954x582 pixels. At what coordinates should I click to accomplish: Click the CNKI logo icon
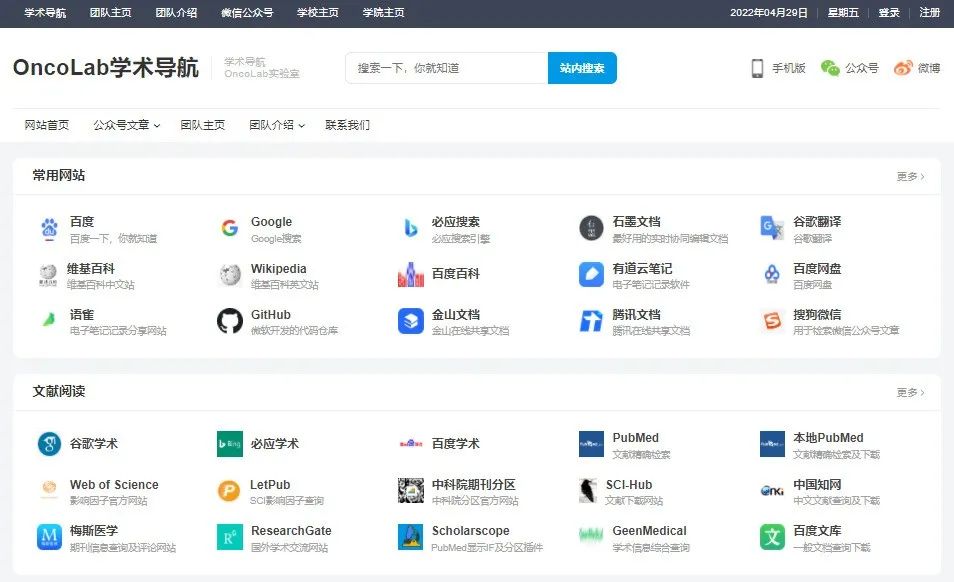[771, 490]
